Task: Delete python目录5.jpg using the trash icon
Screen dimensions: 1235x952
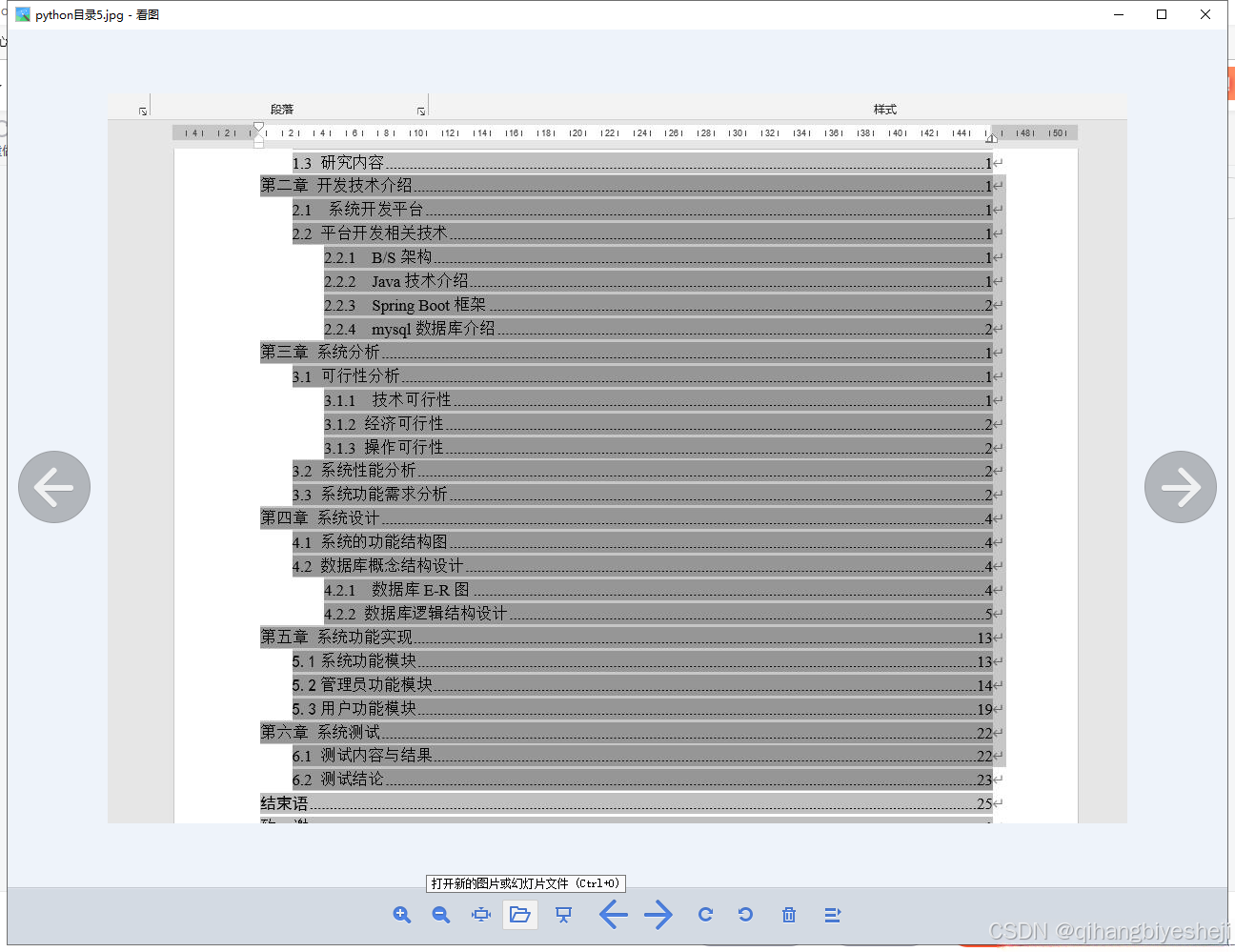Action: pos(788,915)
